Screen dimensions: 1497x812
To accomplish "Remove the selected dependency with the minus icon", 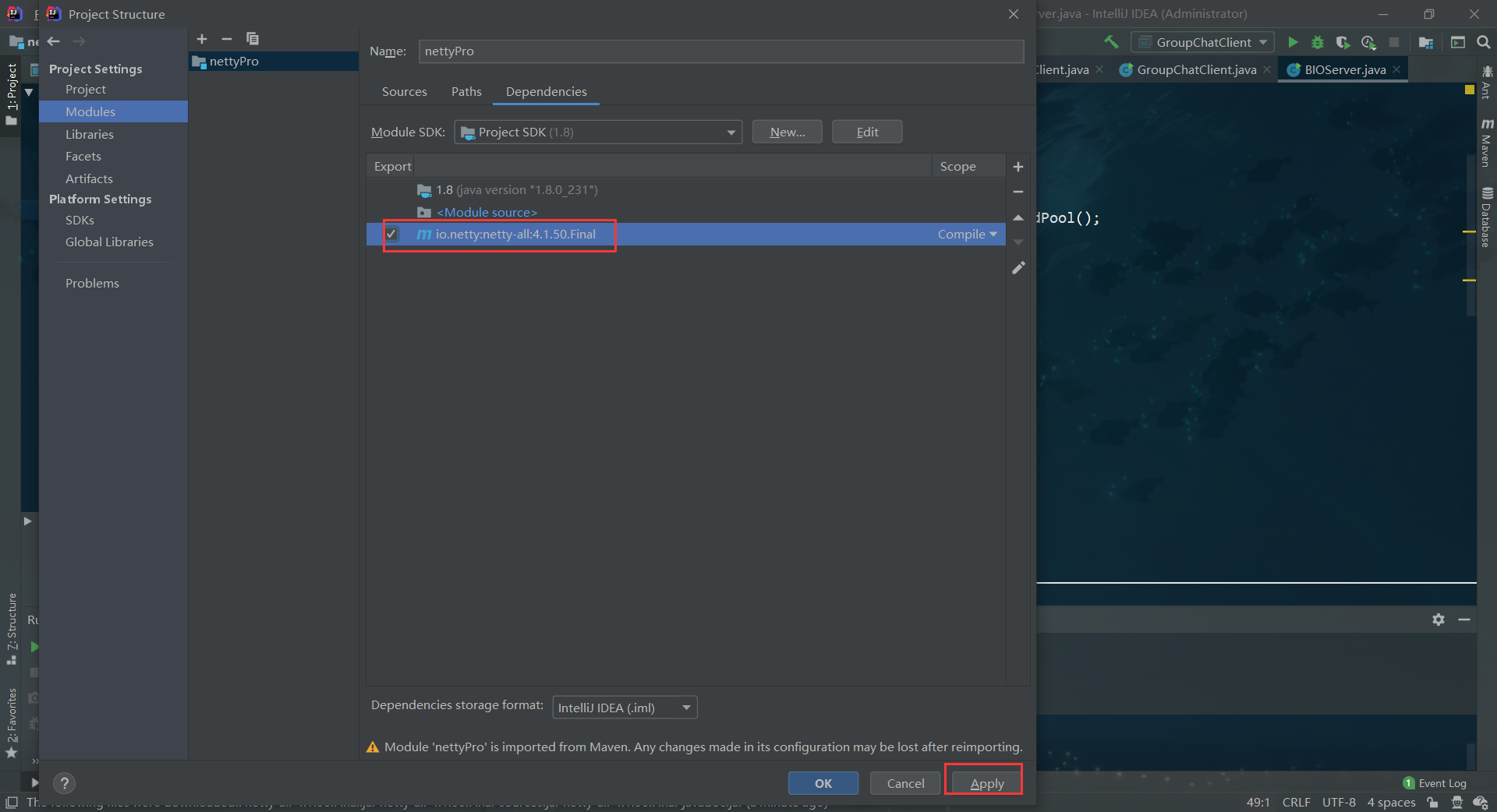I will pyautogui.click(x=1018, y=192).
